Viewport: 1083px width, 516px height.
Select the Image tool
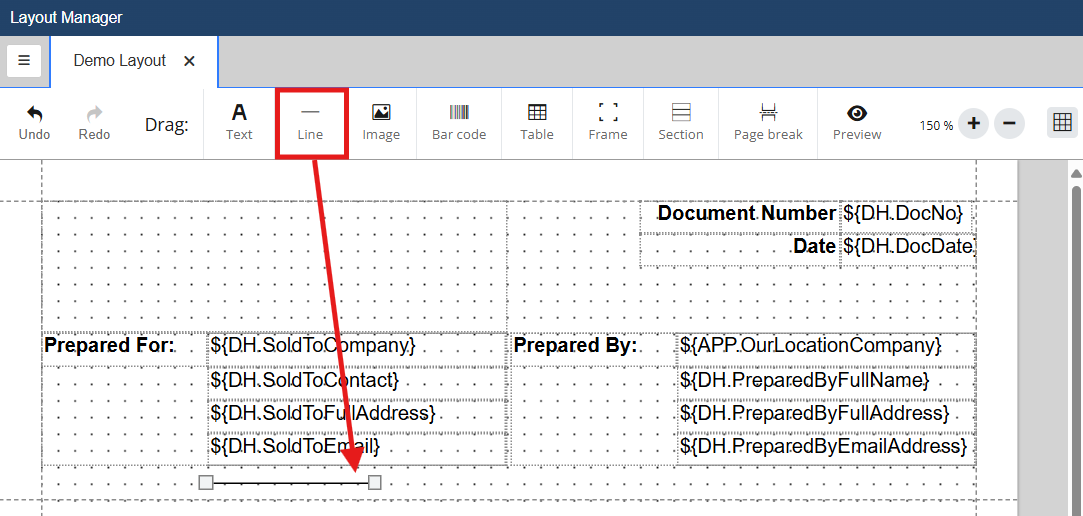[x=381, y=122]
